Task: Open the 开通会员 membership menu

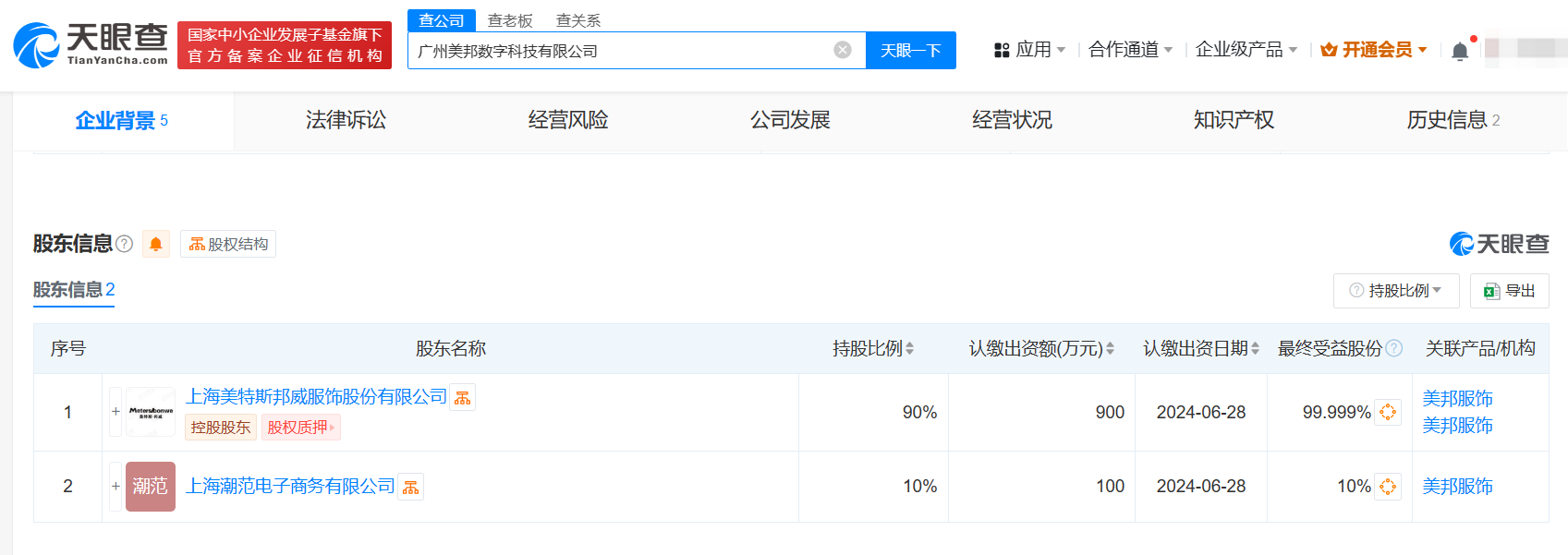Action: pos(1374,50)
